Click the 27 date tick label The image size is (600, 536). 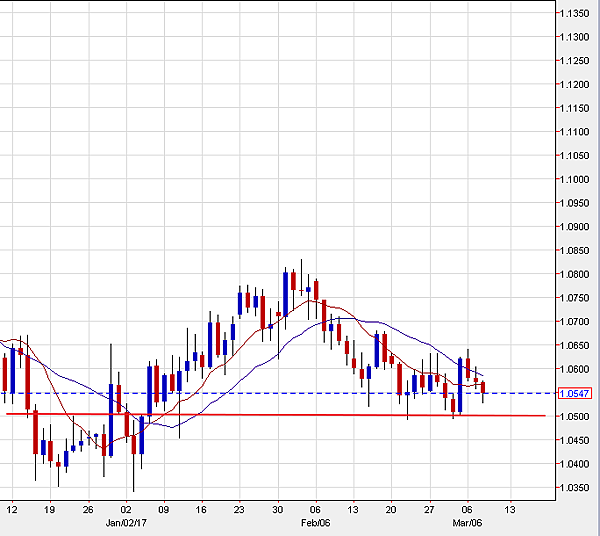(x=429, y=510)
